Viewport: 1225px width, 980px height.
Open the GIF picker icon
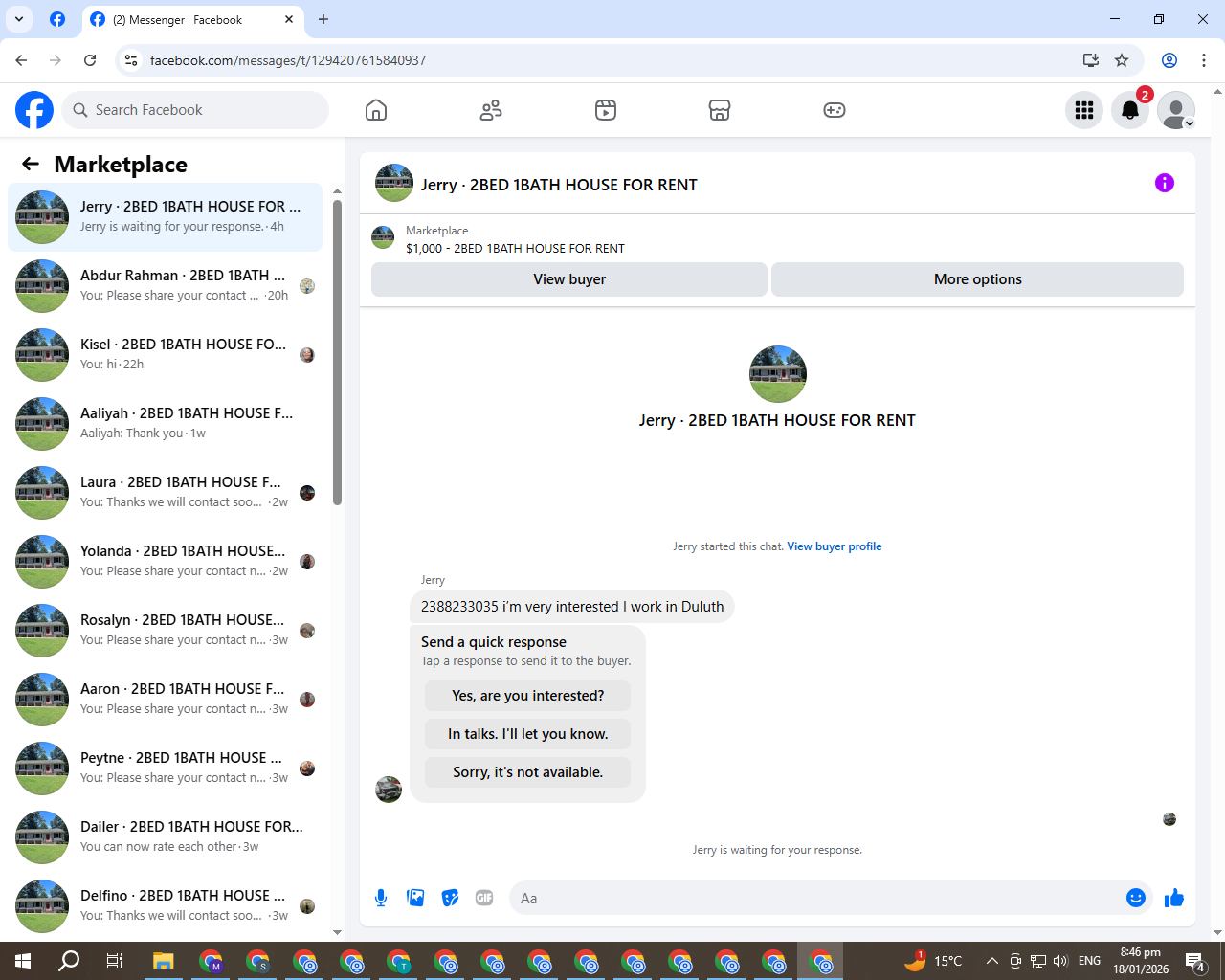(x=484, y=898)
